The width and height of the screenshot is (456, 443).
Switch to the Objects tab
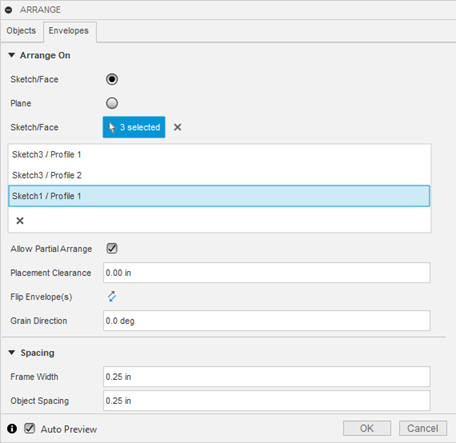(21, 31)
